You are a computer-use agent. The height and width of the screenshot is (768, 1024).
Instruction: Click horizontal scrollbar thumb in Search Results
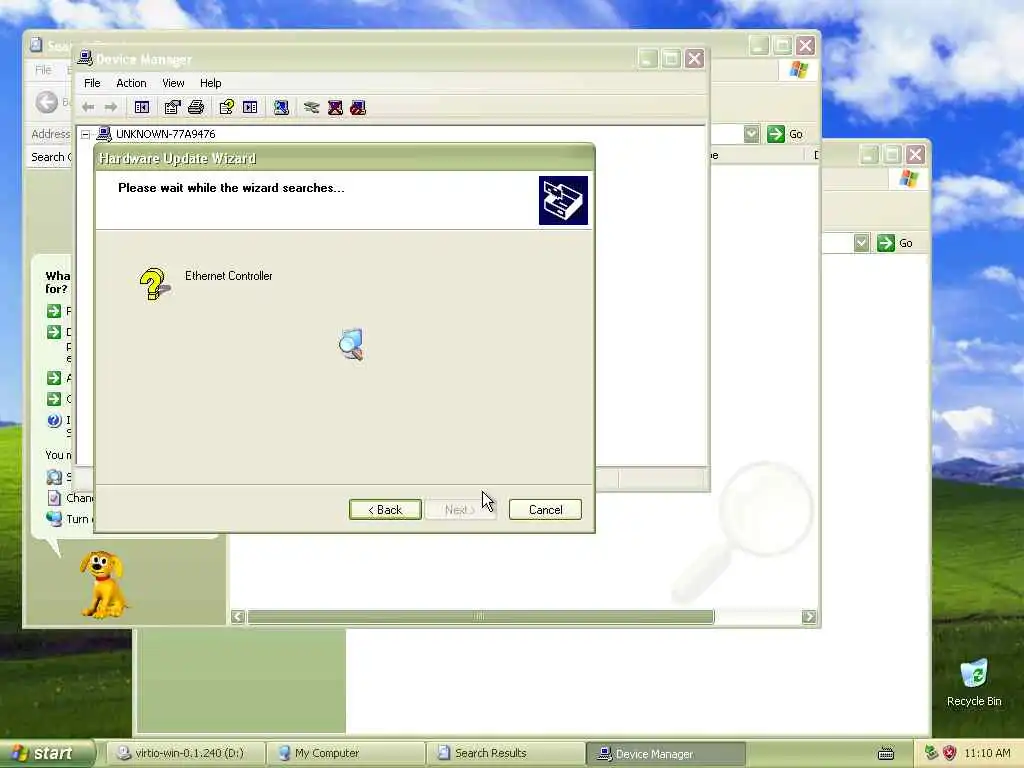pos(481,616)
